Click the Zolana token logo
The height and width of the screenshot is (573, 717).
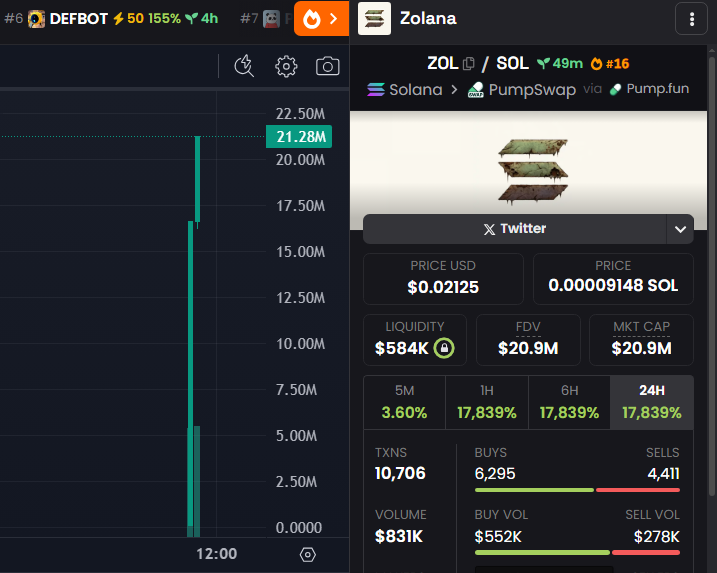pos(375,18)
